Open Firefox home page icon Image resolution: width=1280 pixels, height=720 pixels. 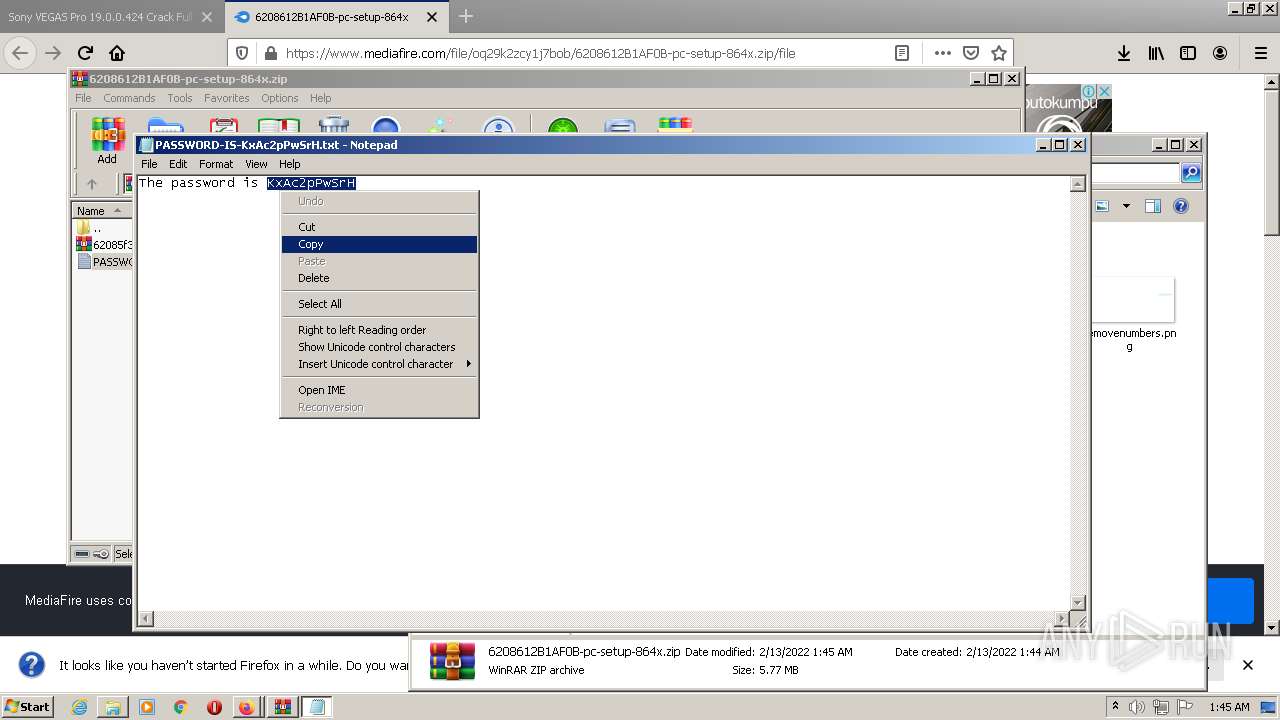[x=117, y=53]
